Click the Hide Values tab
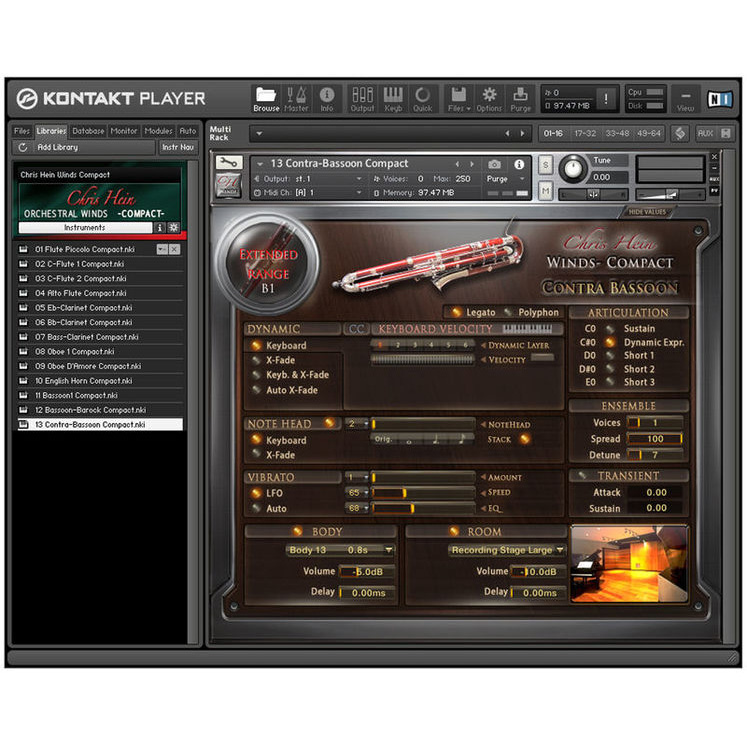The height and width of the screenshot is (747, 747). click(x=647, y=212)
